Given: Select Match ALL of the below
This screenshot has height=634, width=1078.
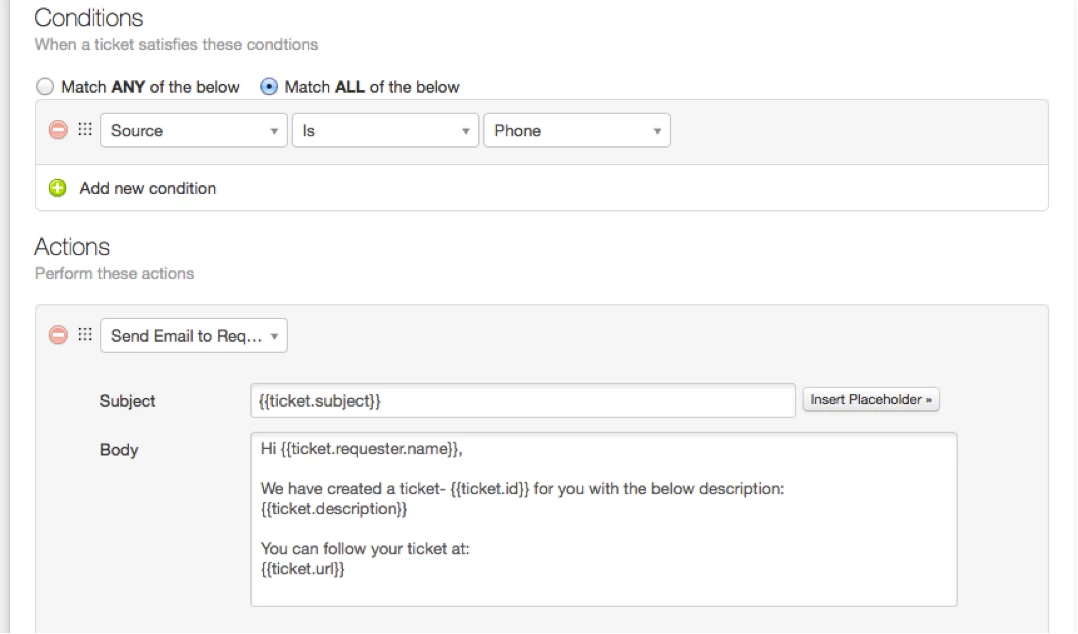Looking at the screenshot, I should click(x=269, y=87).
